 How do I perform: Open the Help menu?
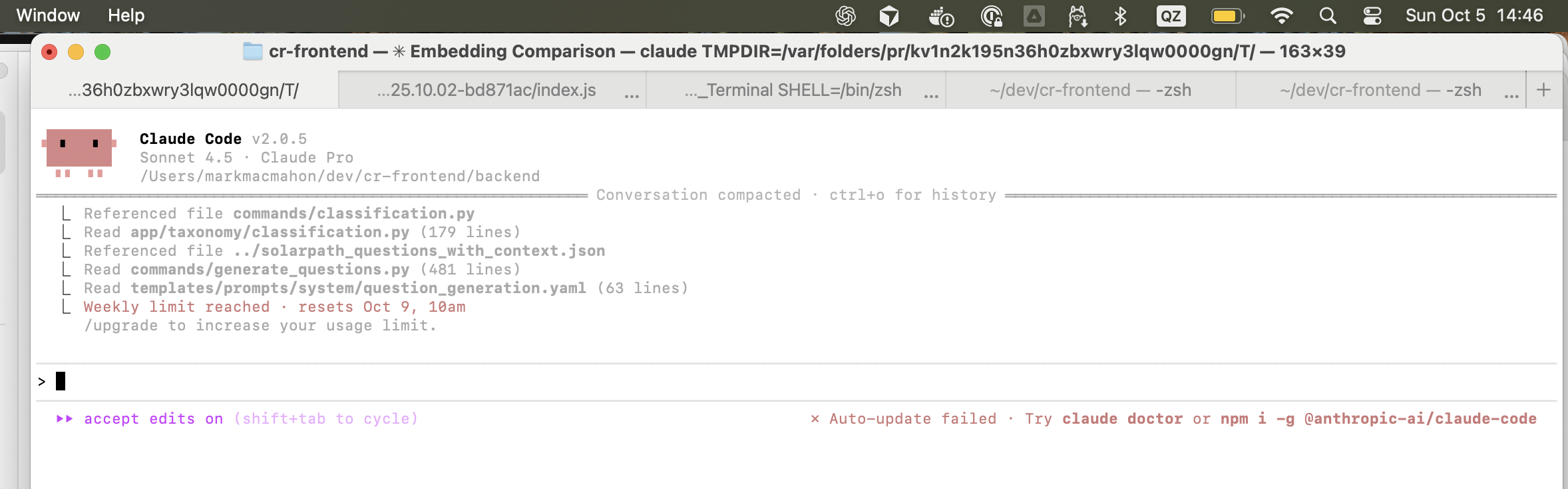[126, 15]
